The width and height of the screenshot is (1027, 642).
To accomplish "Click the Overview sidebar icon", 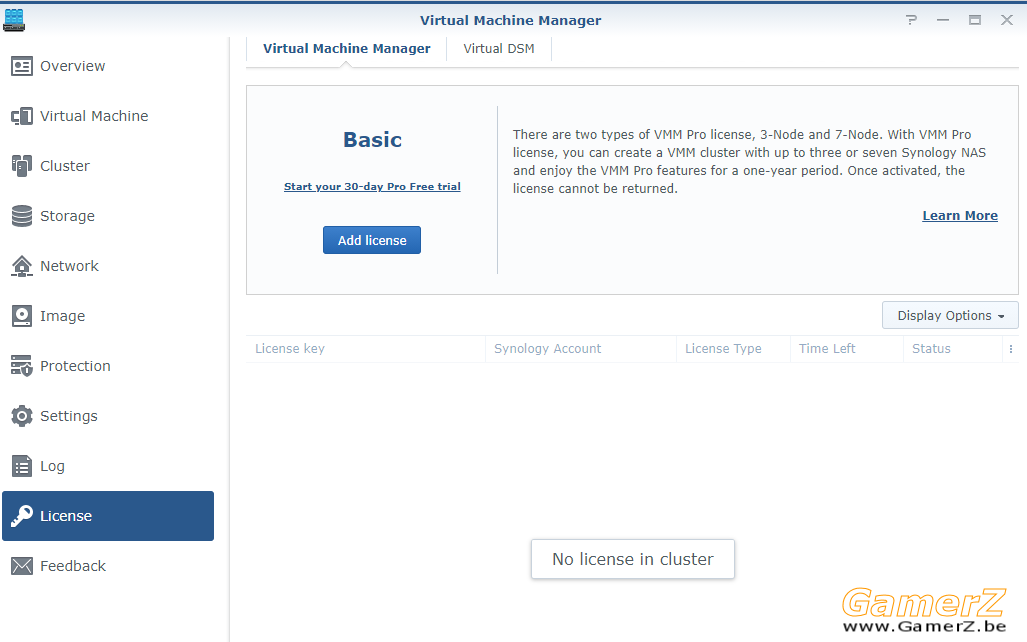I will [22, 66].
